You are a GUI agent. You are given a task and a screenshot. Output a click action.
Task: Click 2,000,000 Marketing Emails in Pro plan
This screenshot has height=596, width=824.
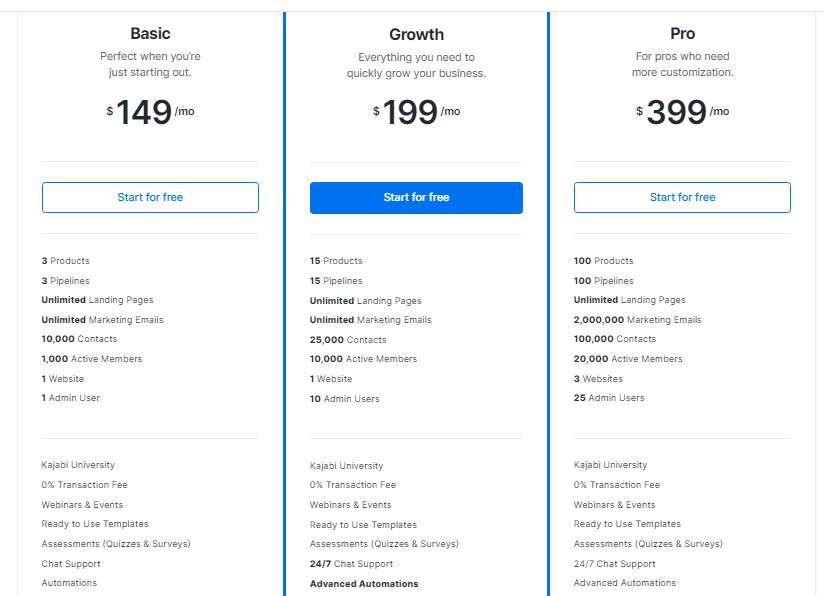637,320
